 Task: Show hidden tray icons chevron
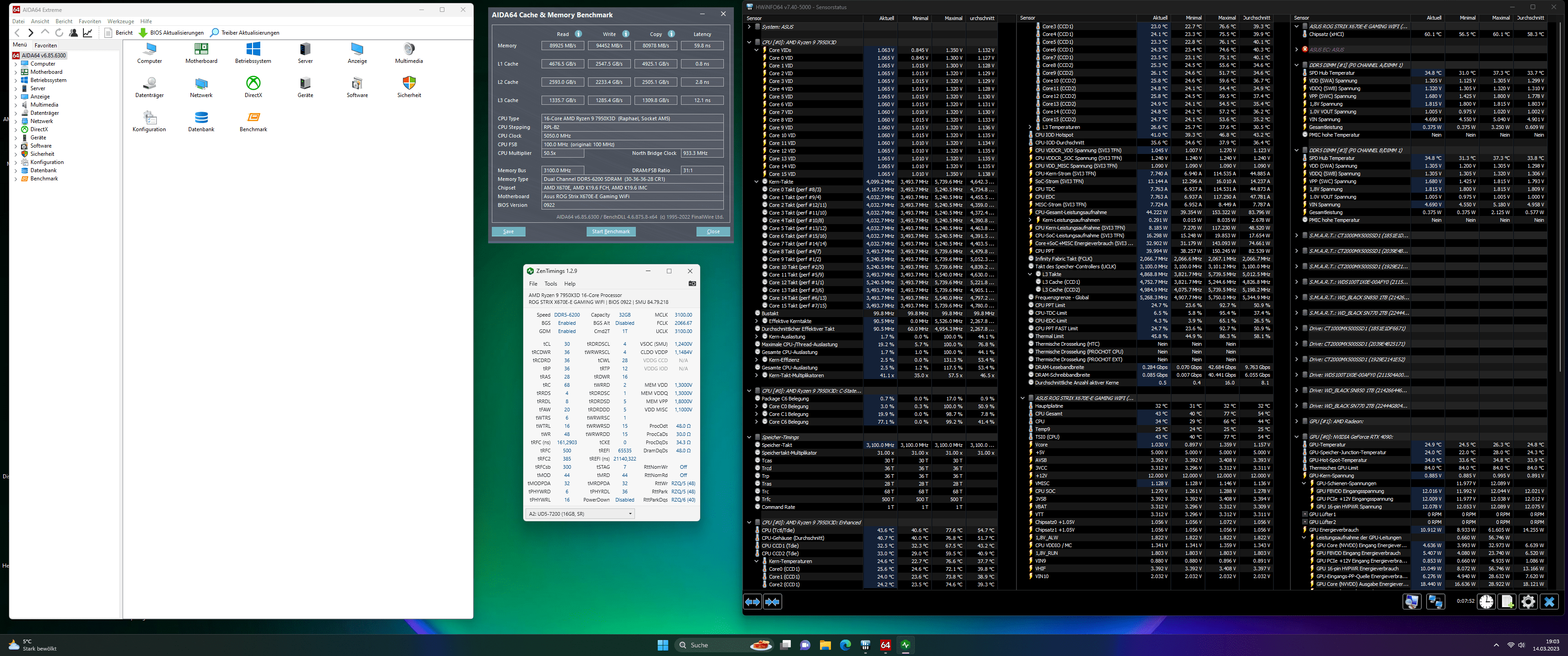[x=1496, y=645]
